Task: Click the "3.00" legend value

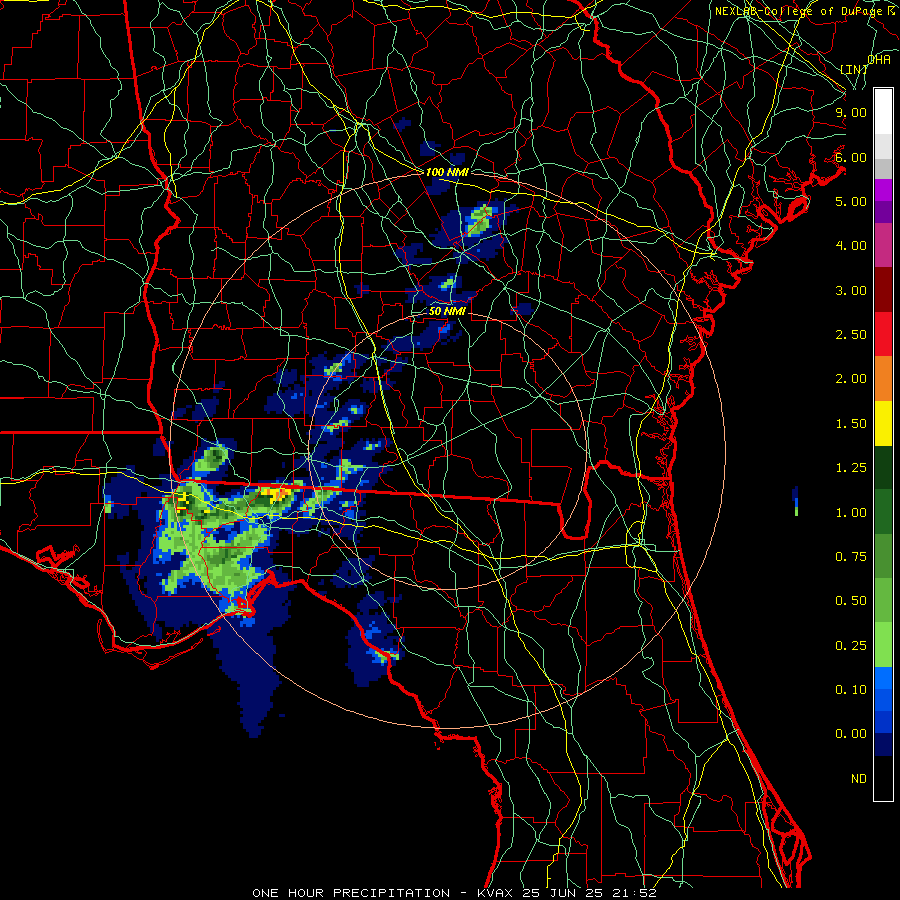Action: (851, 290)
